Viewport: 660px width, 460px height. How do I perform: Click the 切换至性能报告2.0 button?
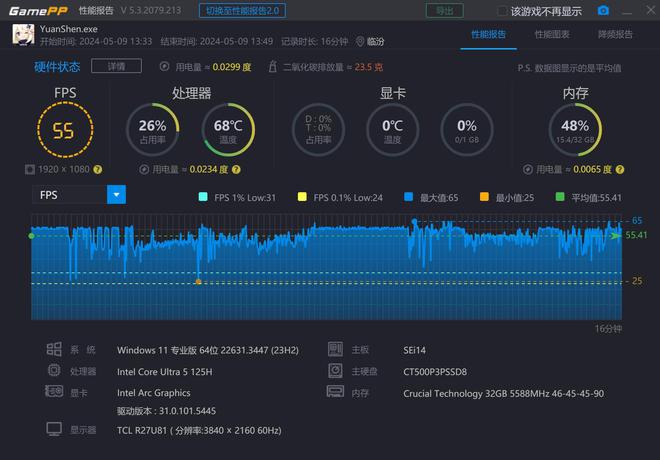click(242, 11)
